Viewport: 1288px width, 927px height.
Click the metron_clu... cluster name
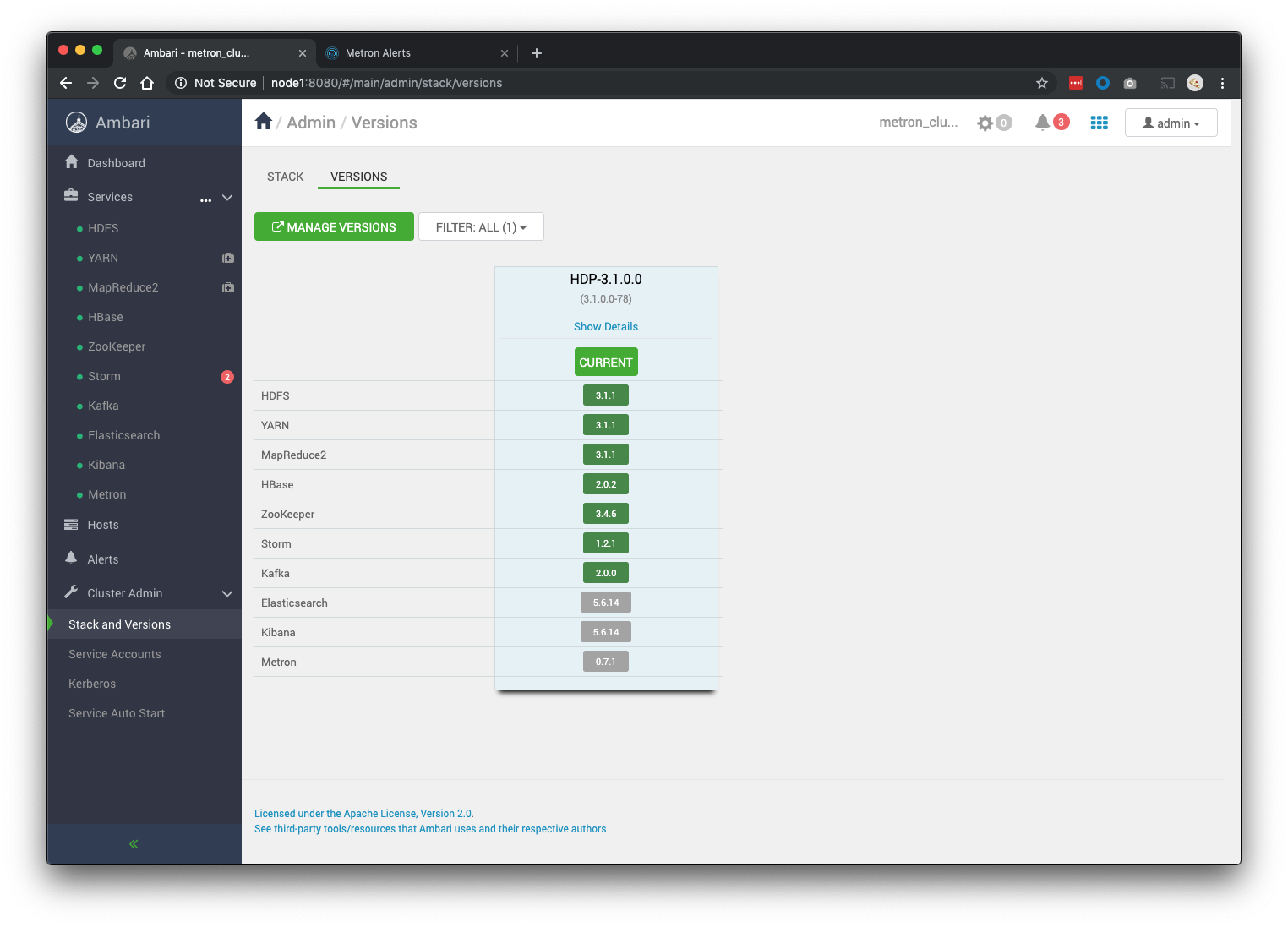pos(919,122)
